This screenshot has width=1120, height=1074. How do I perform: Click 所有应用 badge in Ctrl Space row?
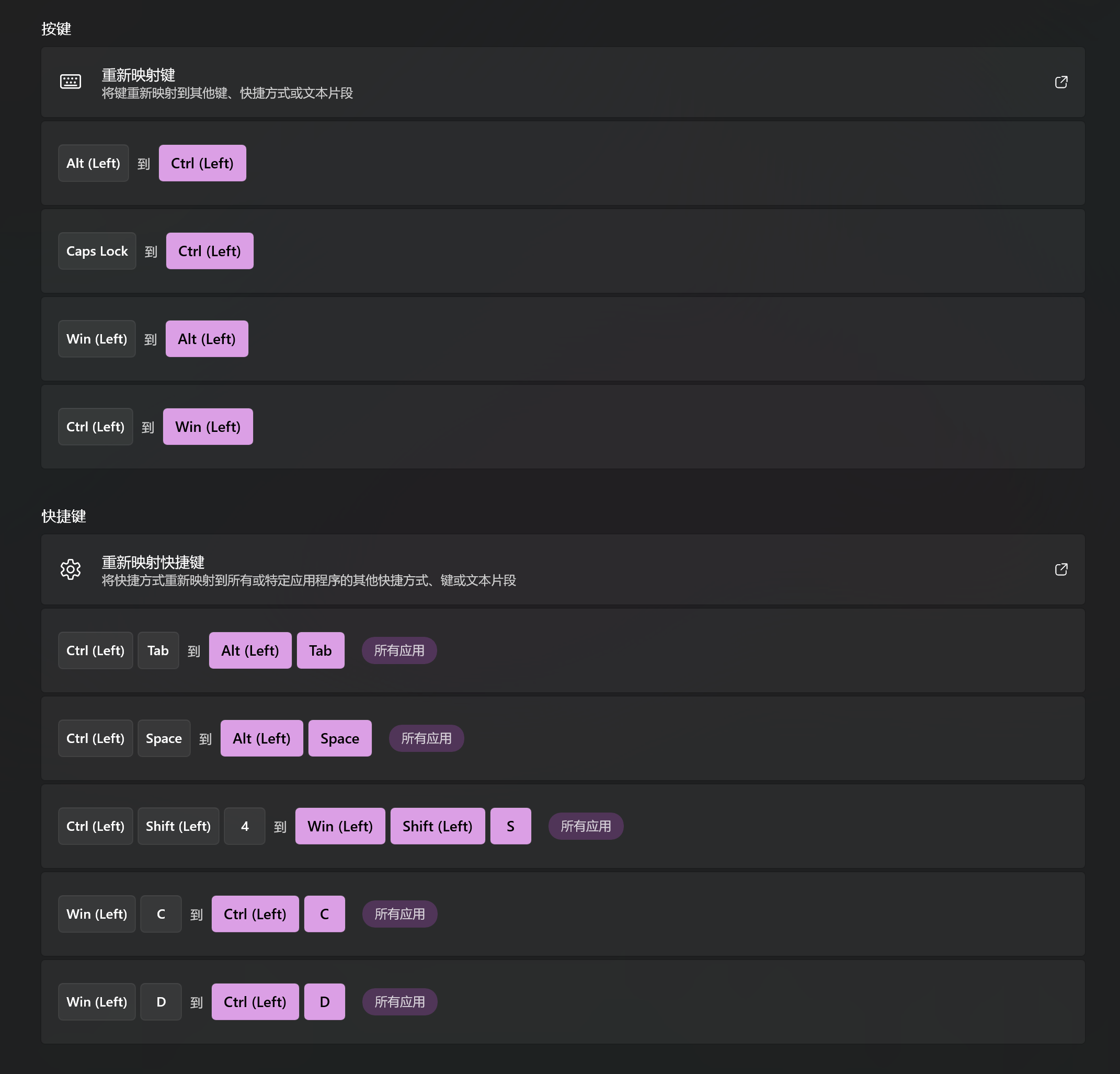click(426, 738)
